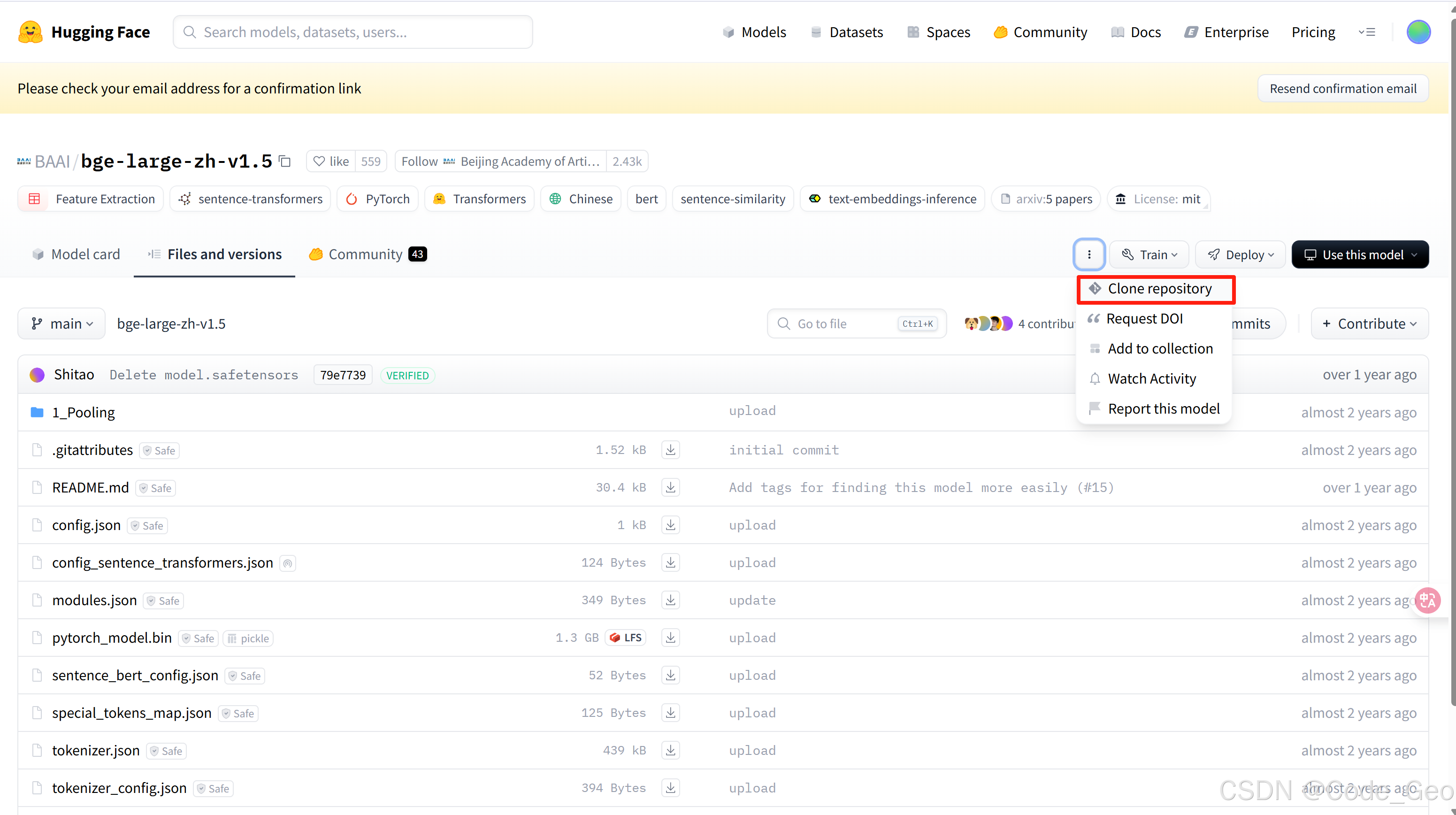Screen dimensions: 1456x815
Task: Open the pytorch_model.bin file
Action: pos(112,638)
